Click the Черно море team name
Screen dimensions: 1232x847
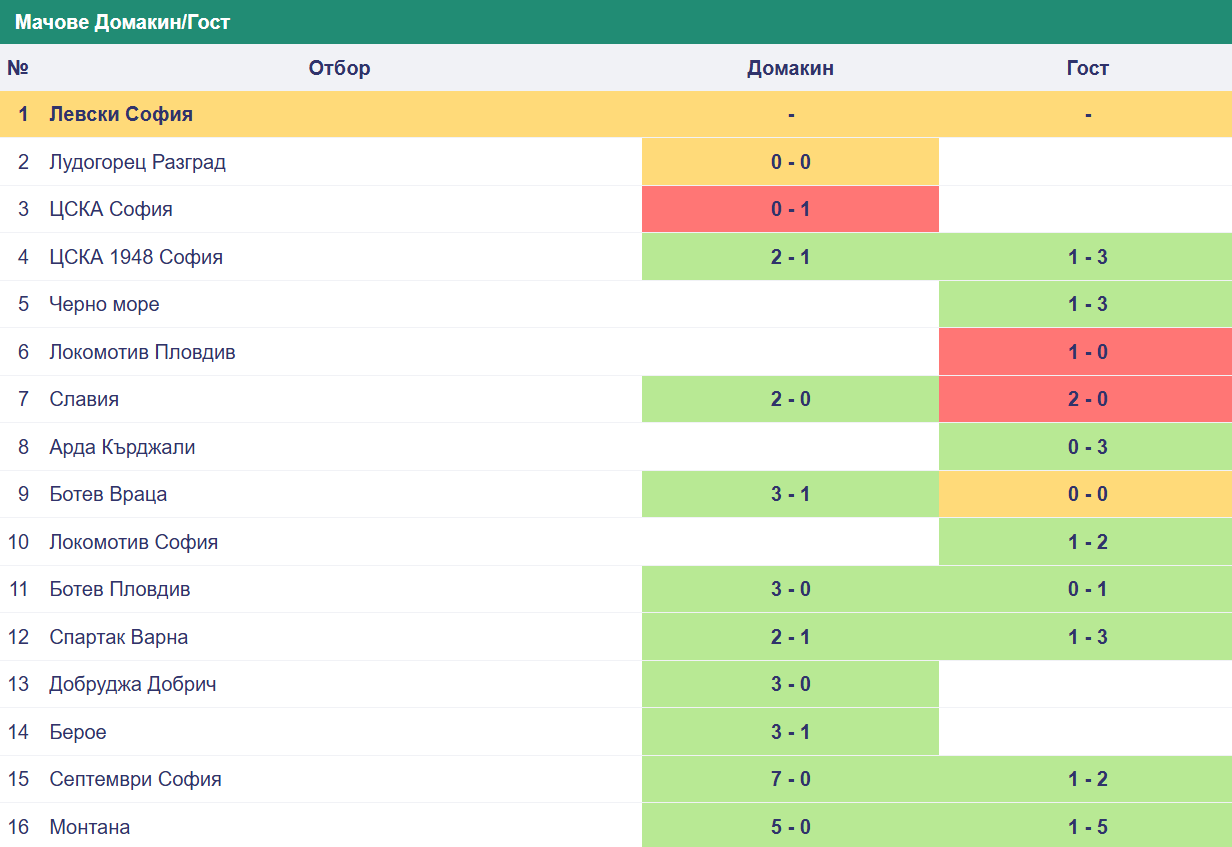(x=104, y=304)
